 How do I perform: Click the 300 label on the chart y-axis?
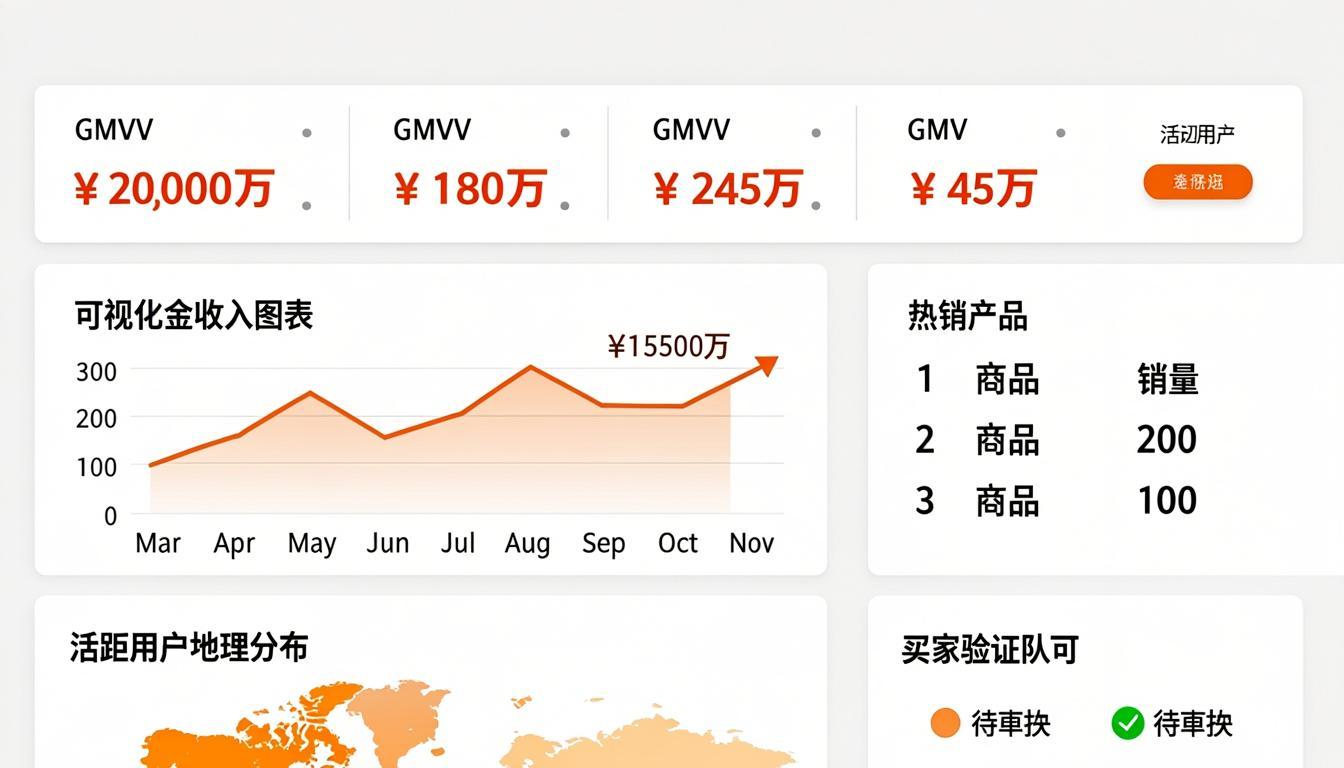tap(96, 371)
